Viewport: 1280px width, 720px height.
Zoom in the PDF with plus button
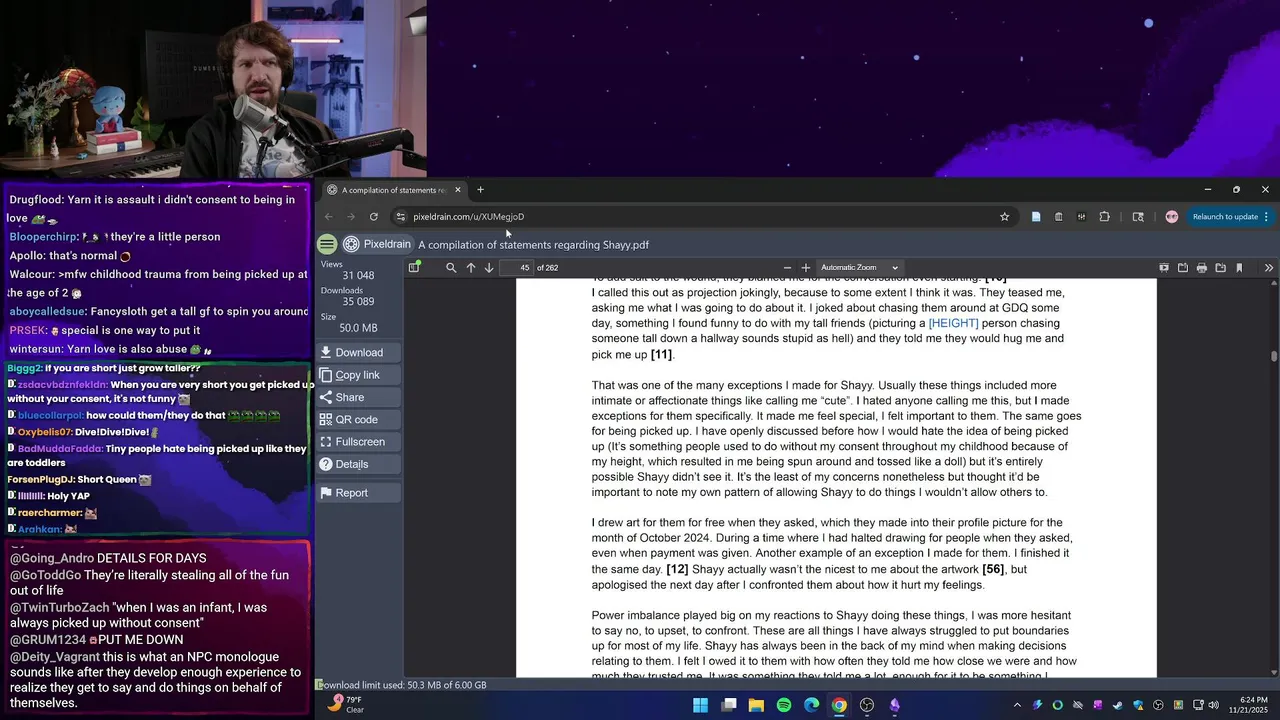[x=806, y=267]
